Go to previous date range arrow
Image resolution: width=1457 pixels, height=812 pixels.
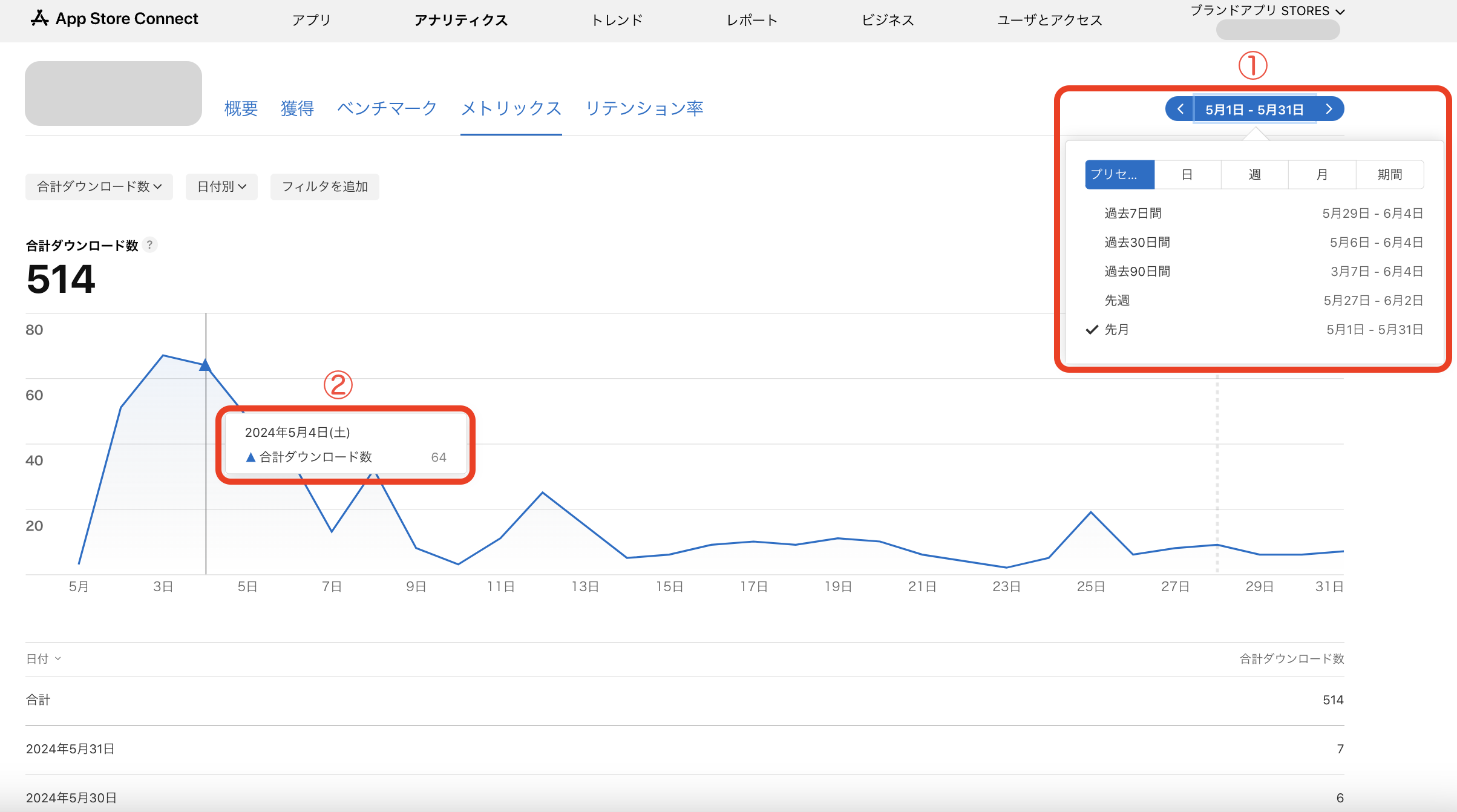(x=1180, y=109)
